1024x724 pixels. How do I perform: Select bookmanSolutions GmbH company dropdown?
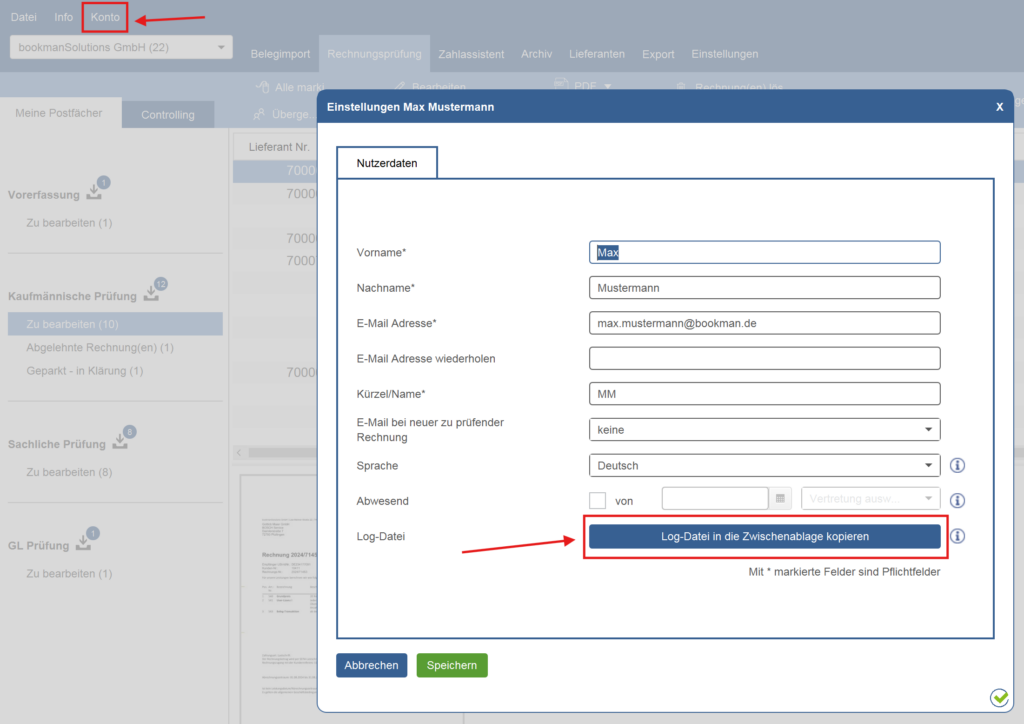click(x=121, y=47)
